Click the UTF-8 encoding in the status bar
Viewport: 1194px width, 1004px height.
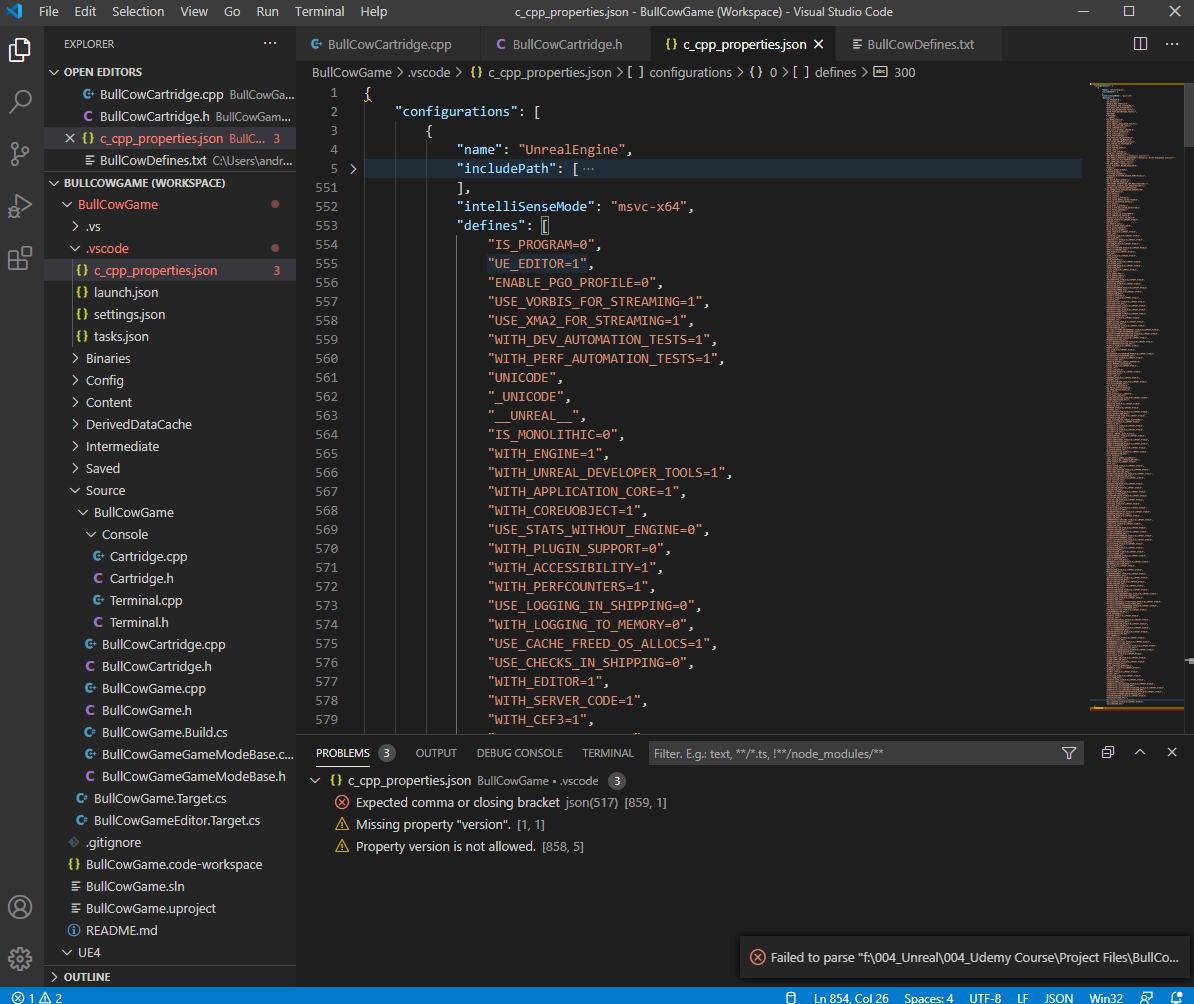(985, 998)
